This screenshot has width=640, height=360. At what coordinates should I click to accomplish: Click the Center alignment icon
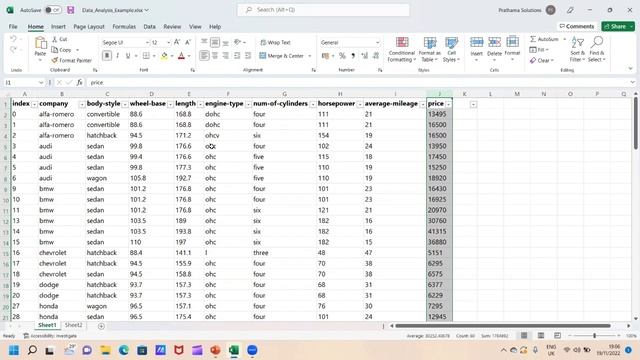[x=215, y=56]
